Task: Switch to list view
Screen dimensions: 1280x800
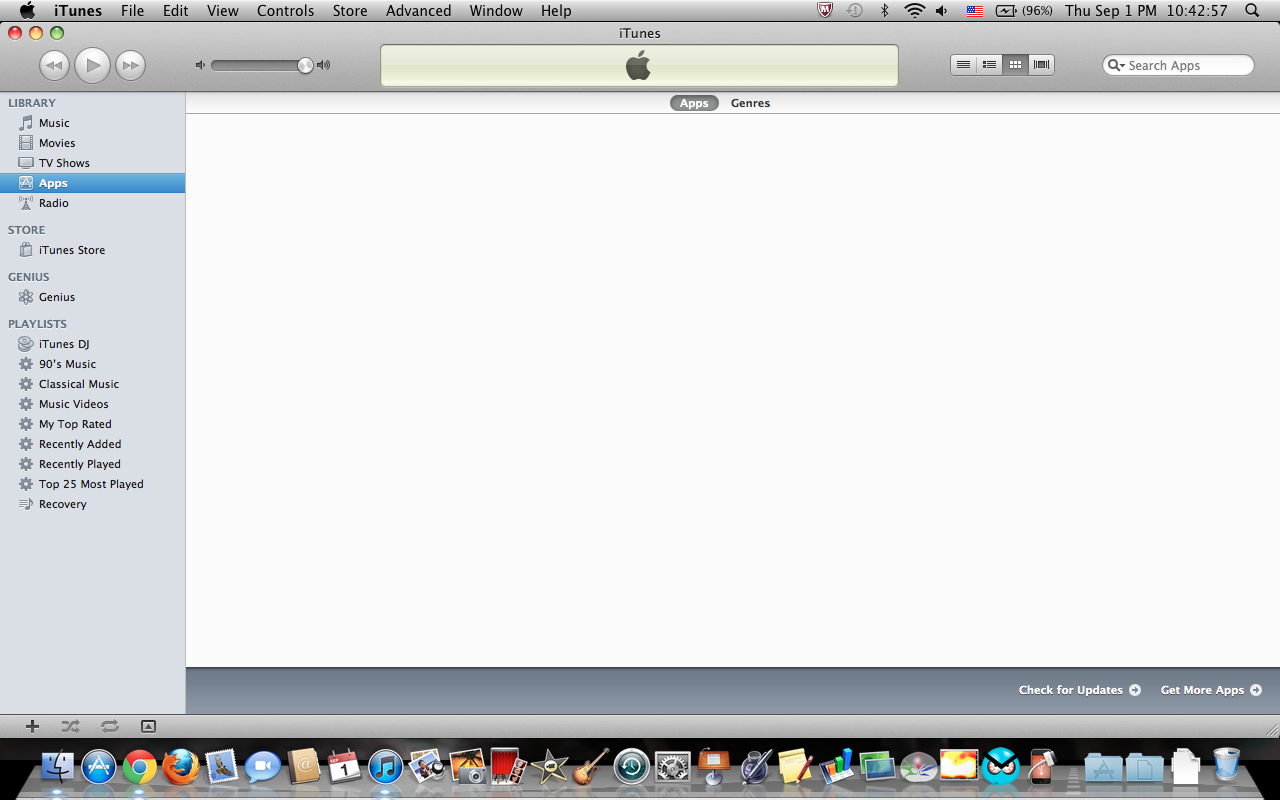Action: [x=963, y=65]
